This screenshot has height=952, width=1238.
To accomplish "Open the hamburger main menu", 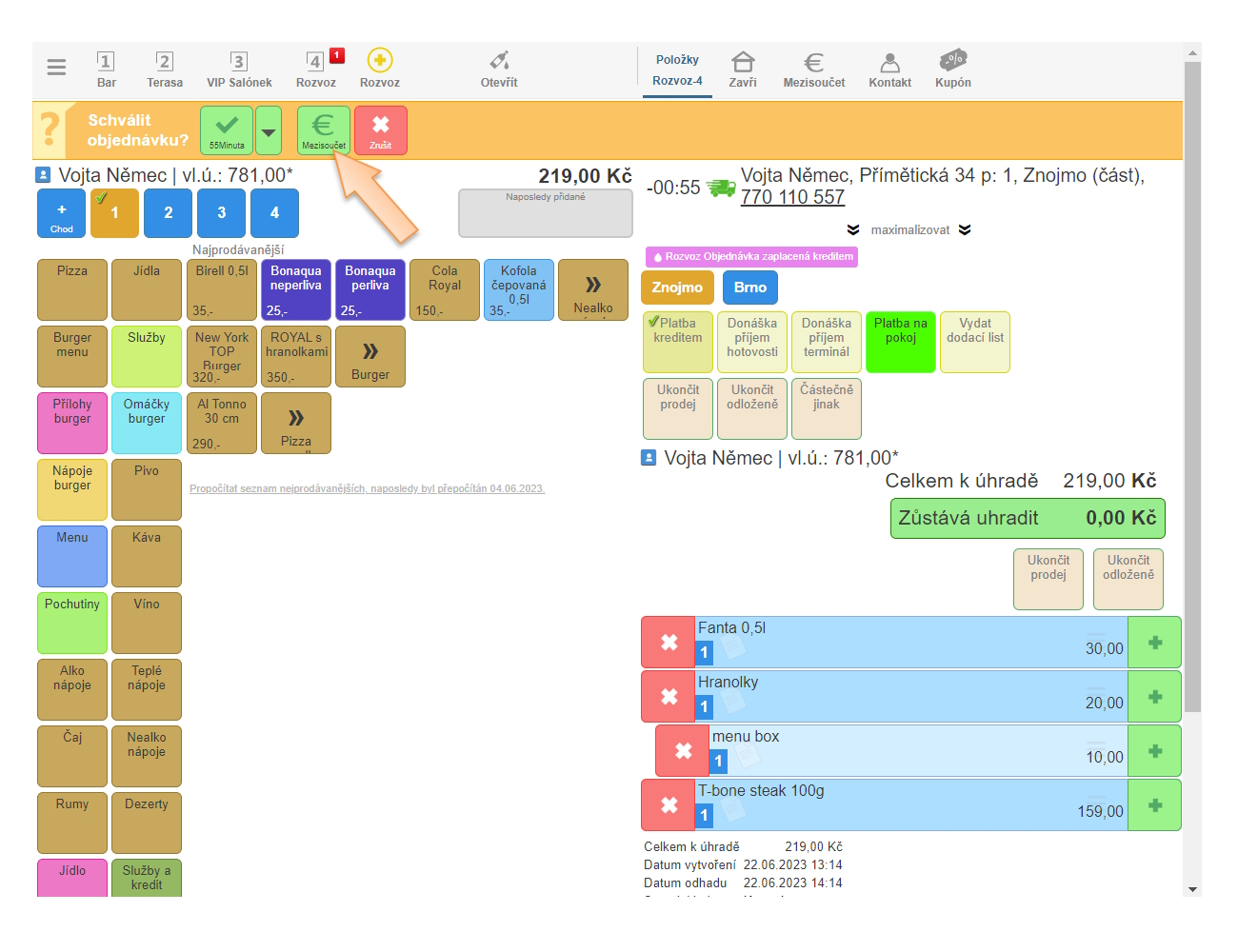I will coord(56,68).
